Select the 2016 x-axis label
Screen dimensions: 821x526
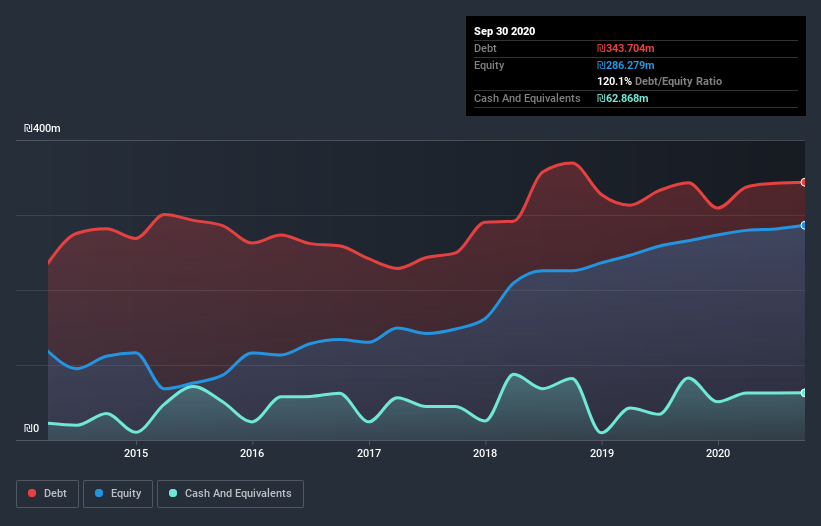click(252, 453)
